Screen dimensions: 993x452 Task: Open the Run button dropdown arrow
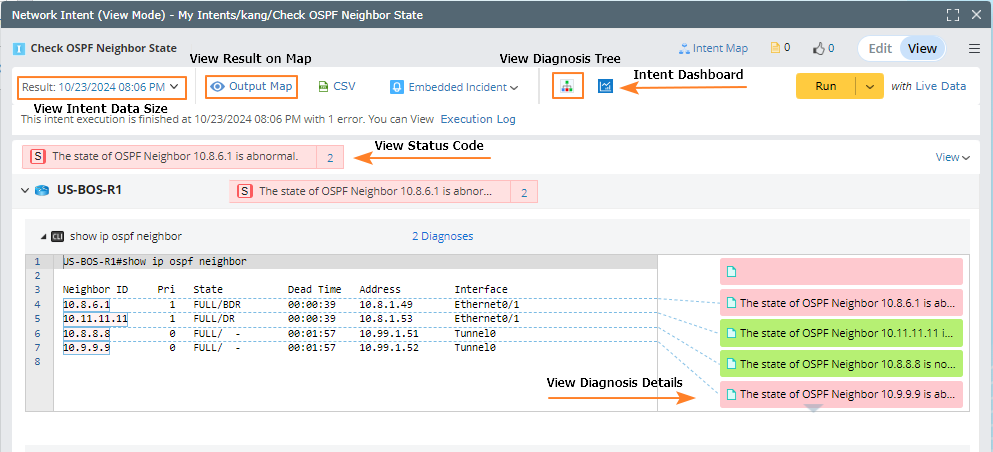tap(870, 86)
